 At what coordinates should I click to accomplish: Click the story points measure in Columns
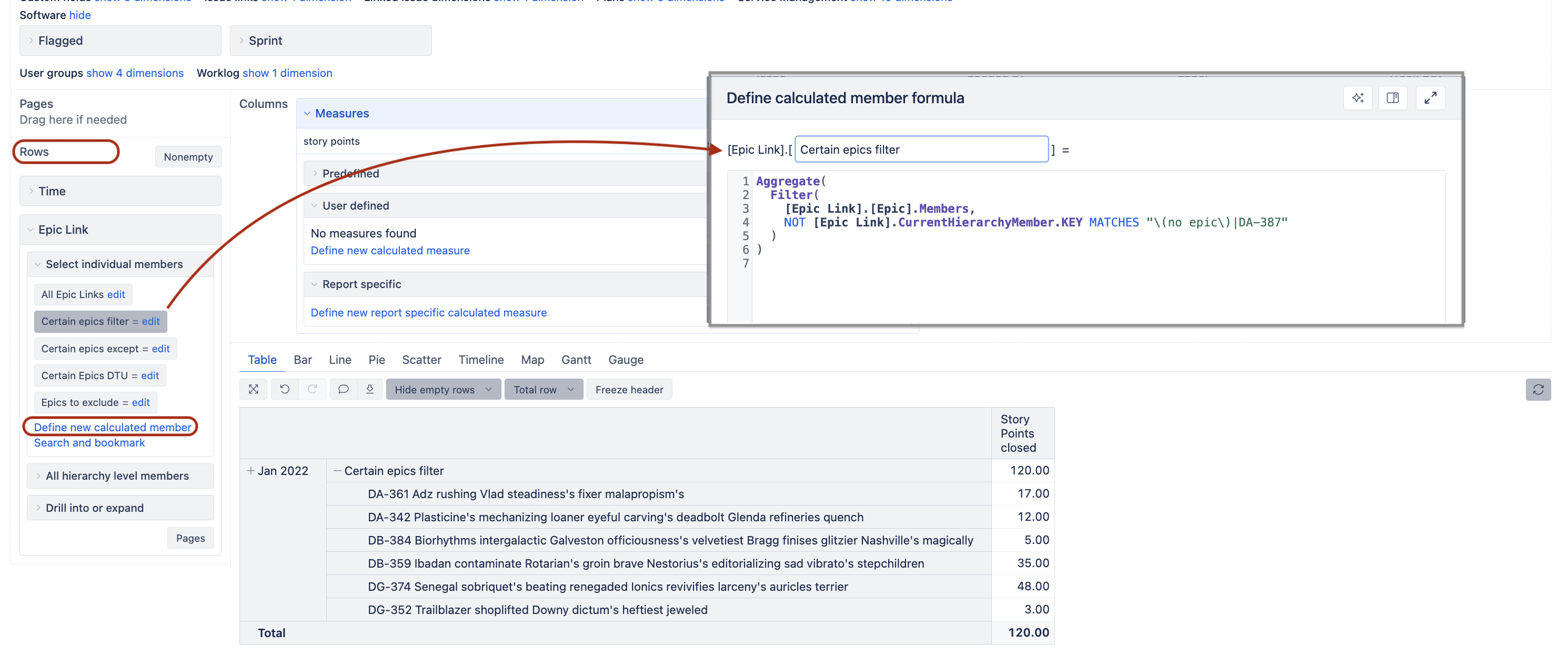coord(331,141)
